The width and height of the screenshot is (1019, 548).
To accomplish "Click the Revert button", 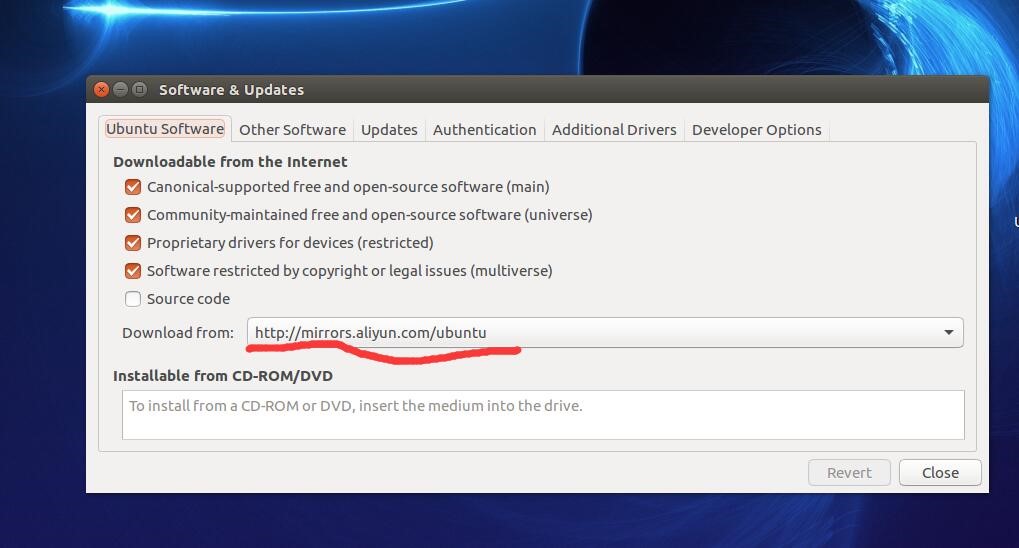I will [849, 473].
